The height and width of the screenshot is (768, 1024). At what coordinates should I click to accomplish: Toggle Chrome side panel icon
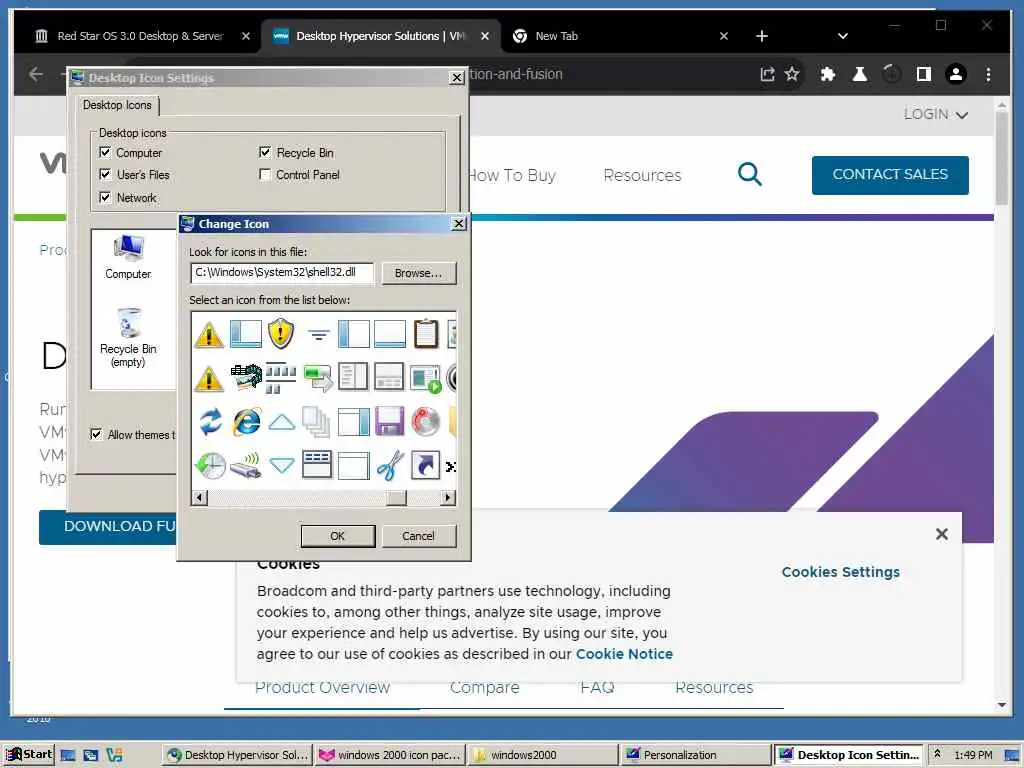[923, 74]
